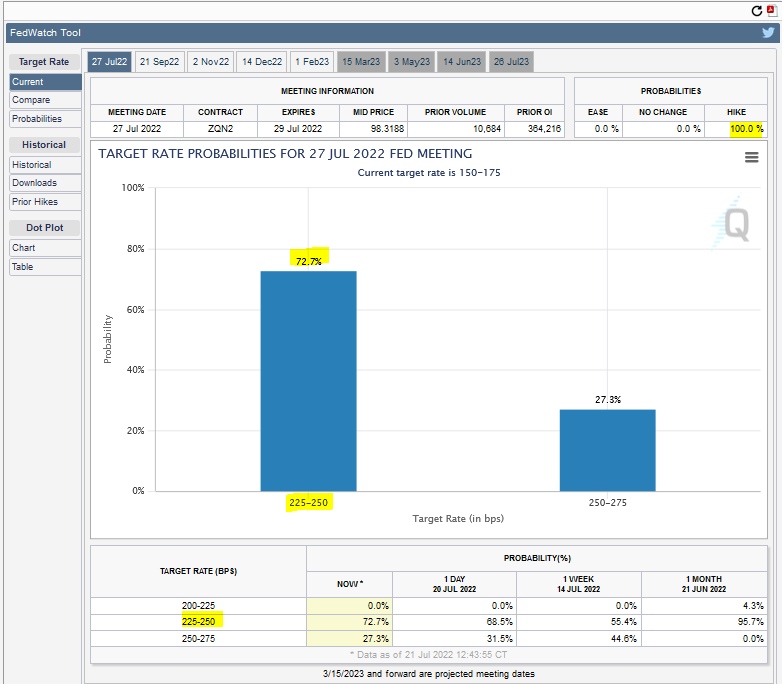The width and height of the screenshot is (782, 684).
Task: Select the 27 Jul22 meeting tab
Action: pyautogui.click(x=109, y=62)
